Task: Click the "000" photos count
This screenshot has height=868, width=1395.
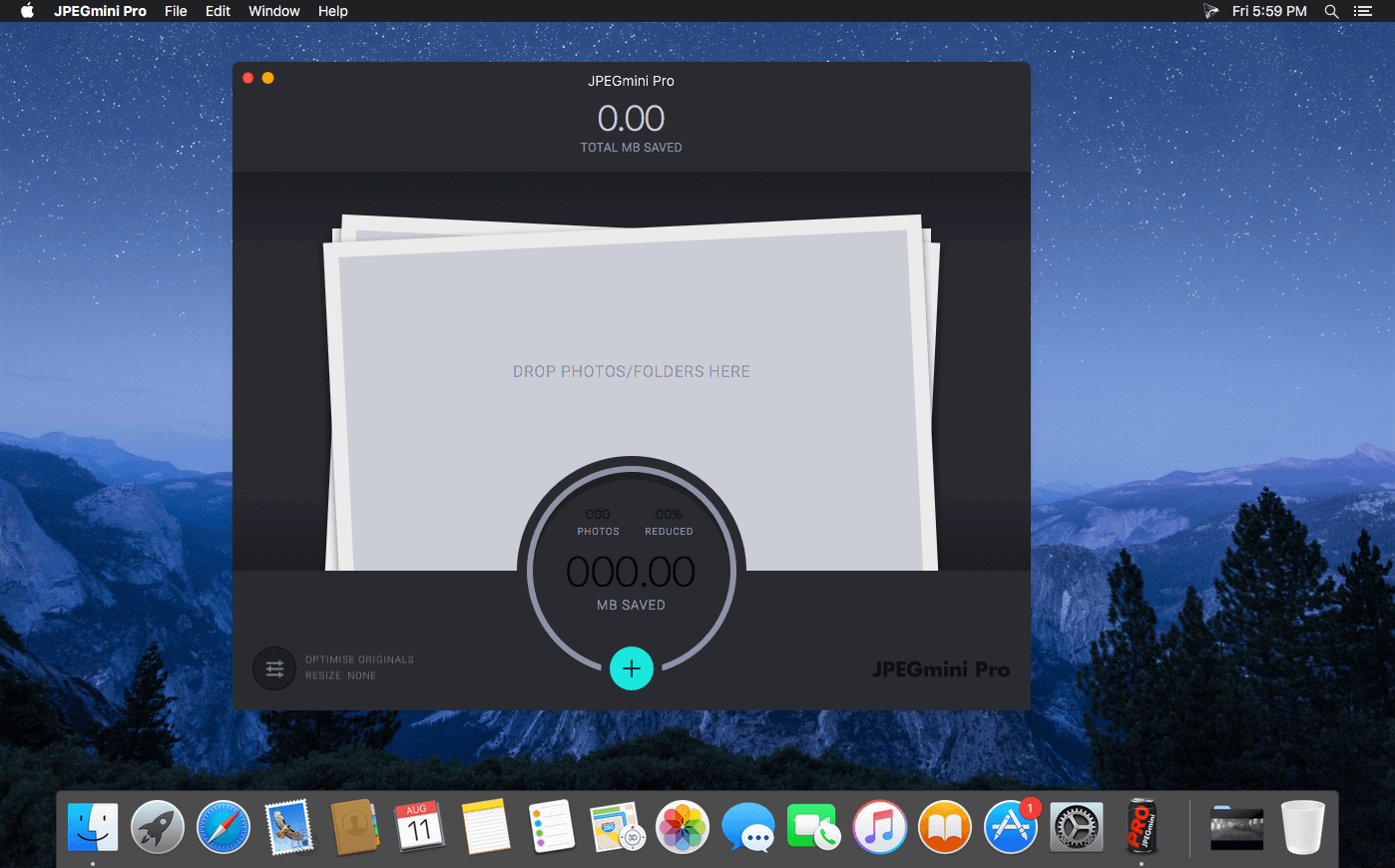Action: point(598,515)
